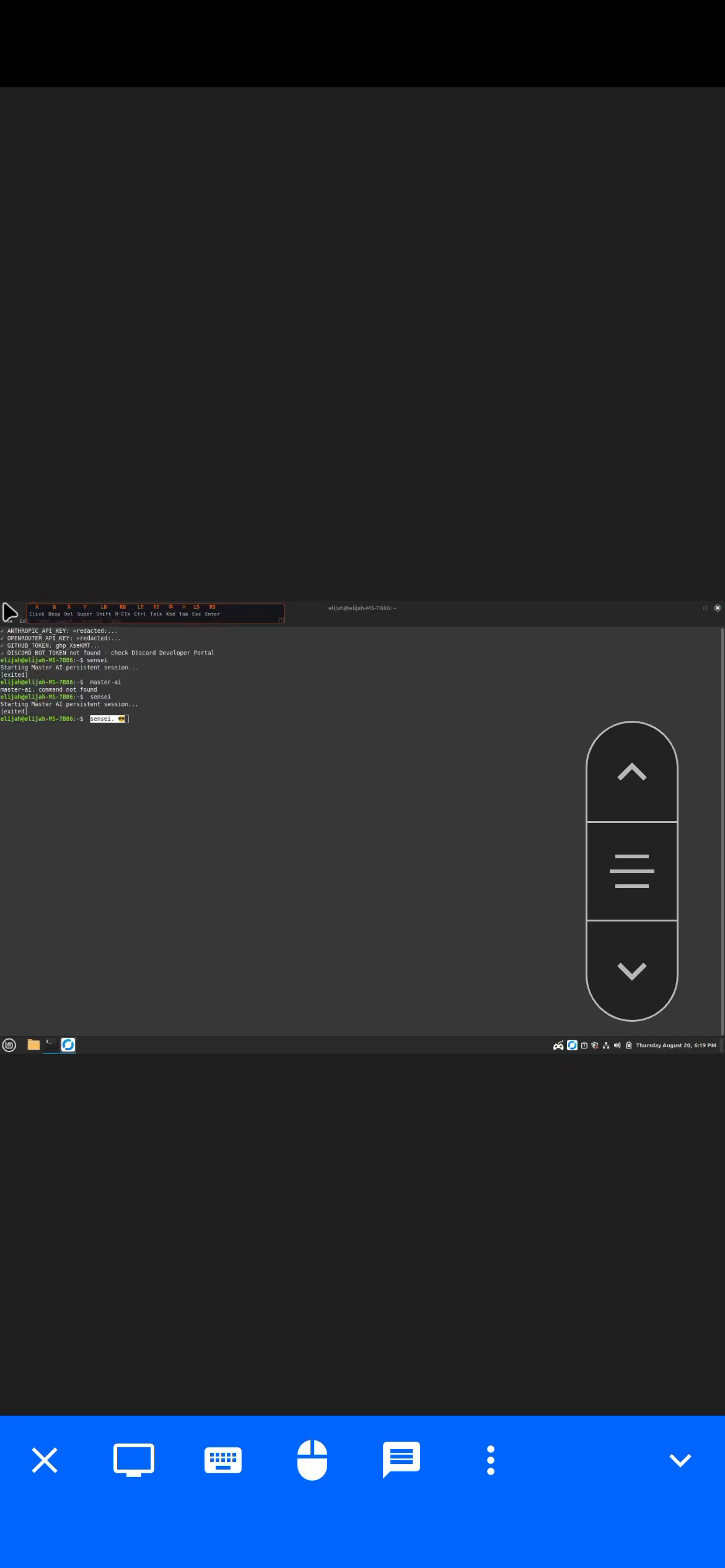Screen dimensions: 725x1568
Task: Open the Linux Mint start menu
Action: 9,1045
